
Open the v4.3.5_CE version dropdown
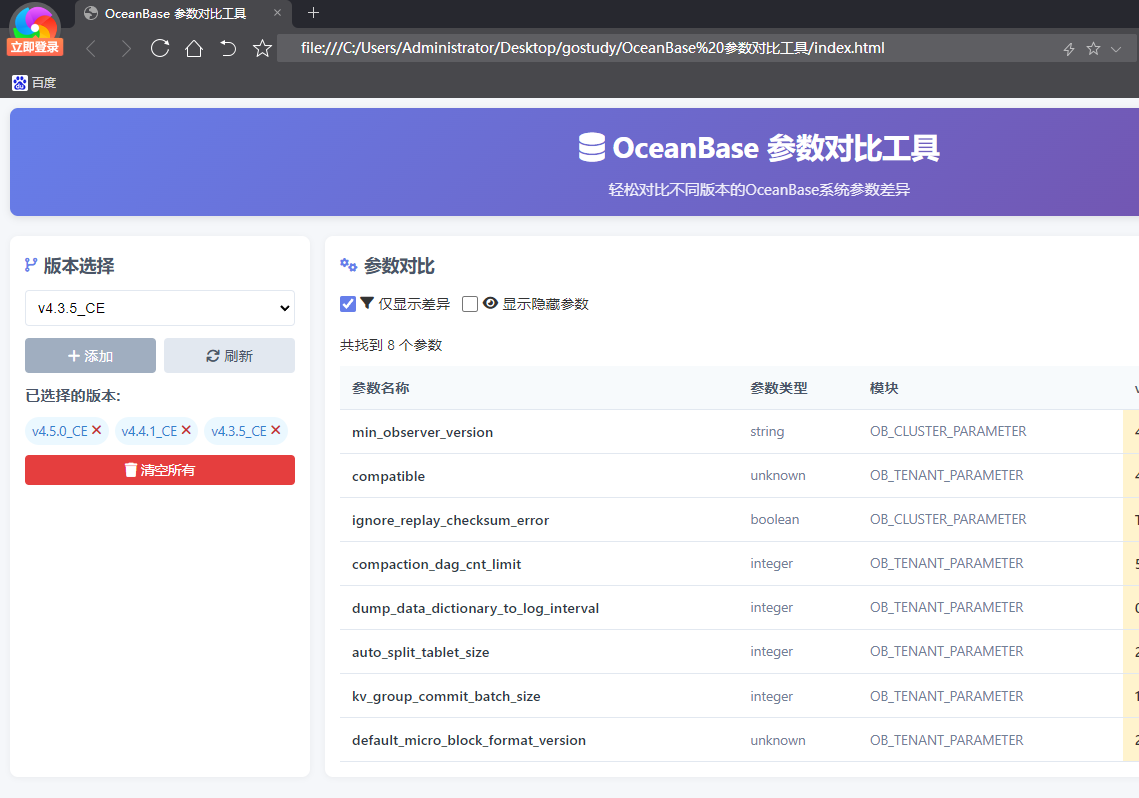160,308
